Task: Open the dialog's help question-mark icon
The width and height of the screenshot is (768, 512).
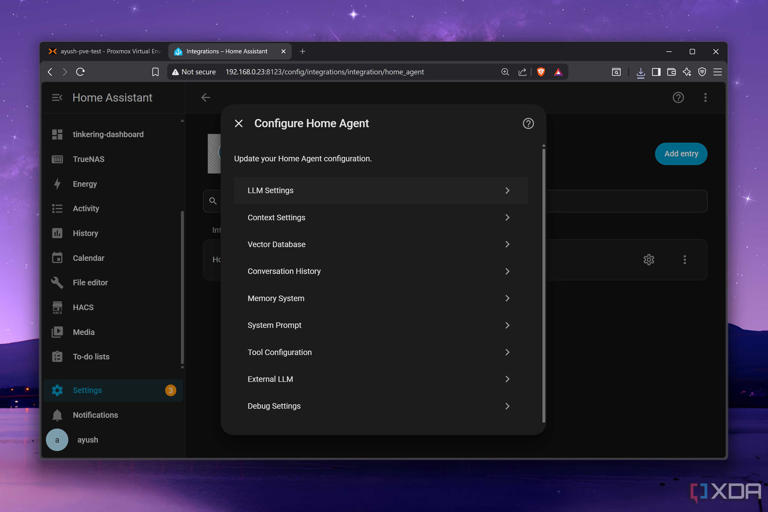Action: [528, 123]
